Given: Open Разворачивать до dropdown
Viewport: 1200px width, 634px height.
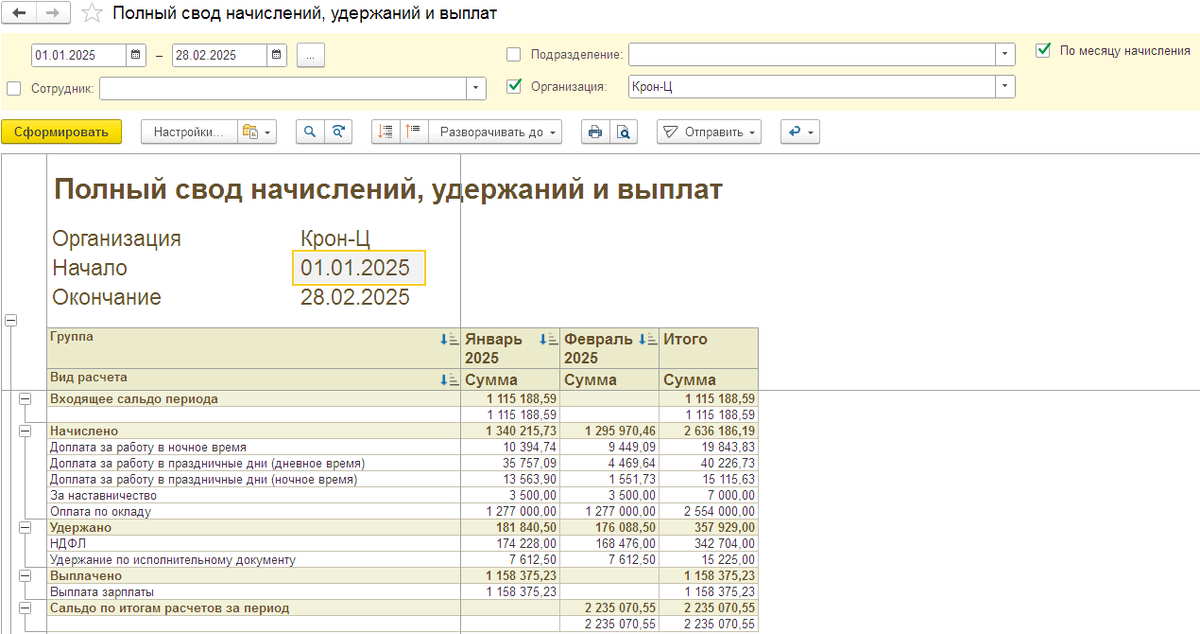Looking at the screenshot, I should [495, 131].
